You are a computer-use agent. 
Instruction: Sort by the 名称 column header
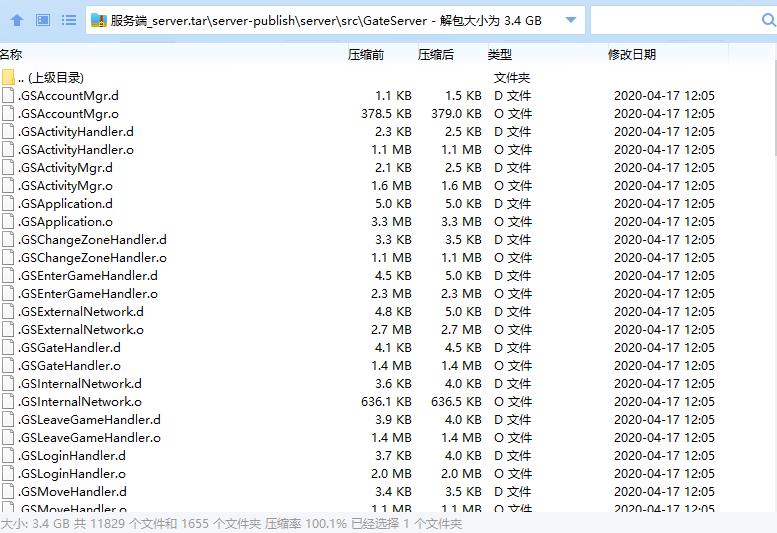click(12, 55)
